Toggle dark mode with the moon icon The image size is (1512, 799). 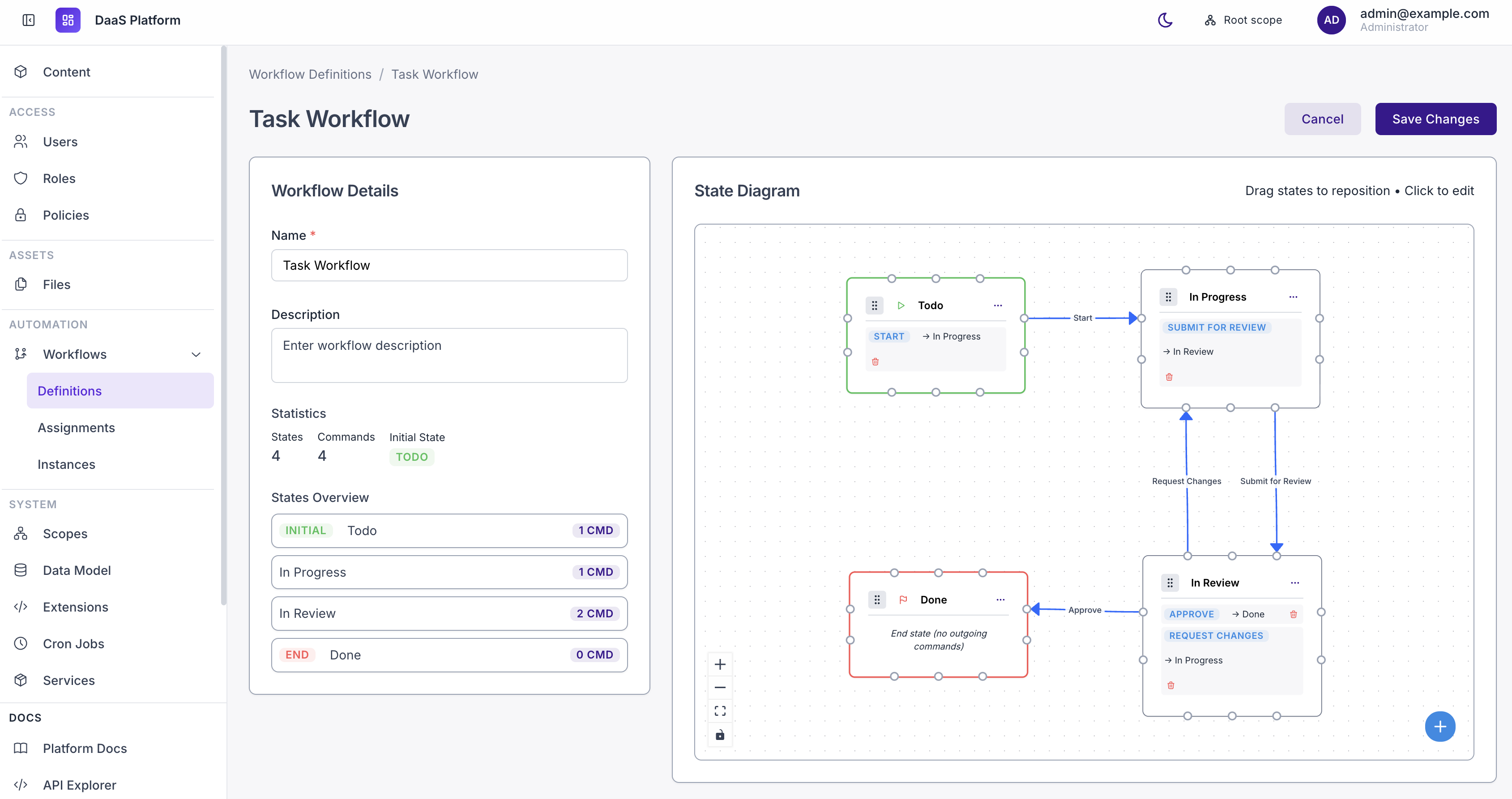[x=1165, y=20]
